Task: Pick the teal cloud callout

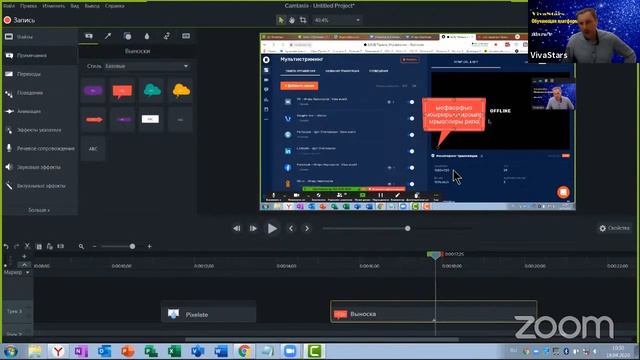Action: point(151,91)
